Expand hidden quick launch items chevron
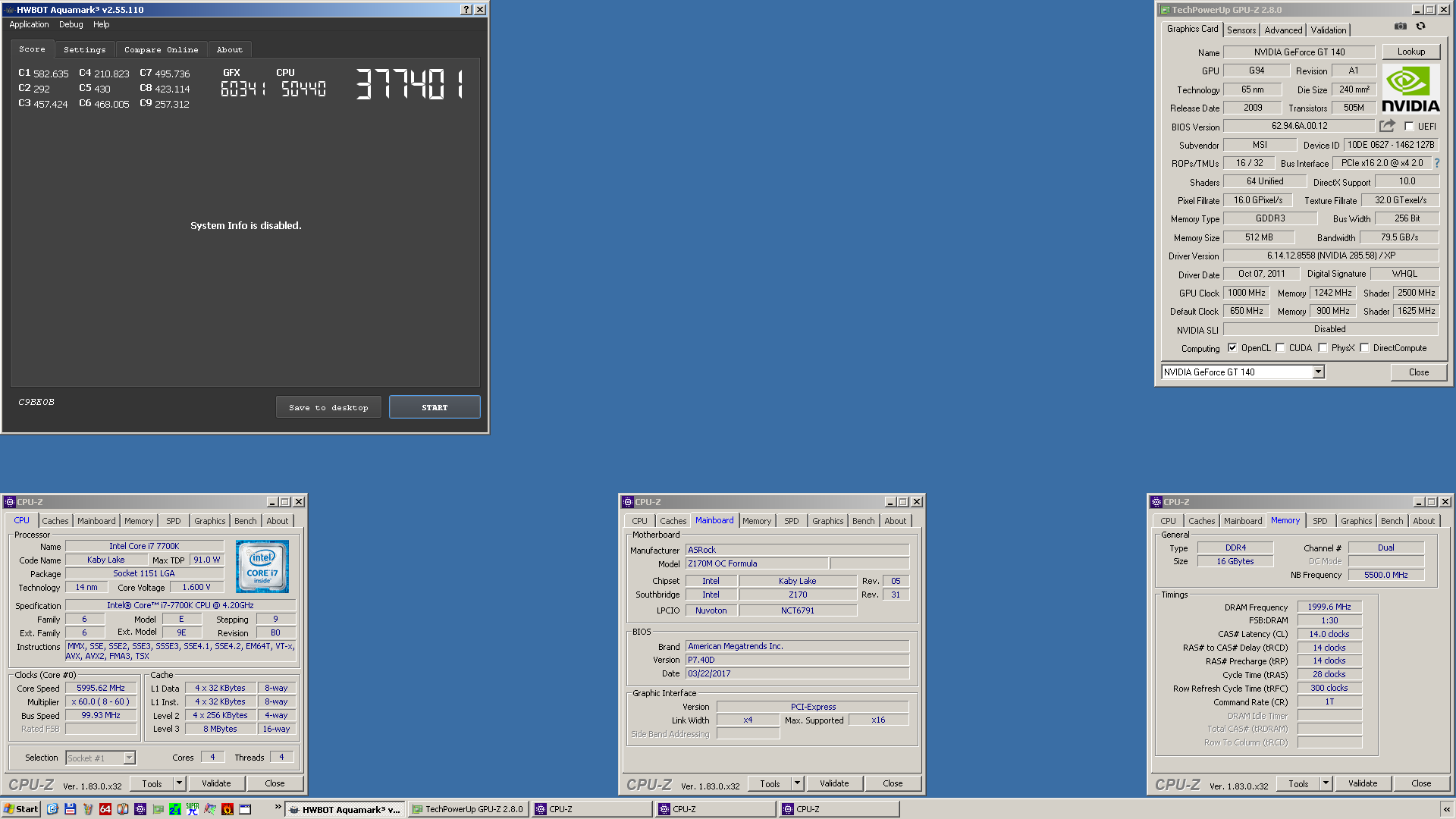 coord(278,806)
